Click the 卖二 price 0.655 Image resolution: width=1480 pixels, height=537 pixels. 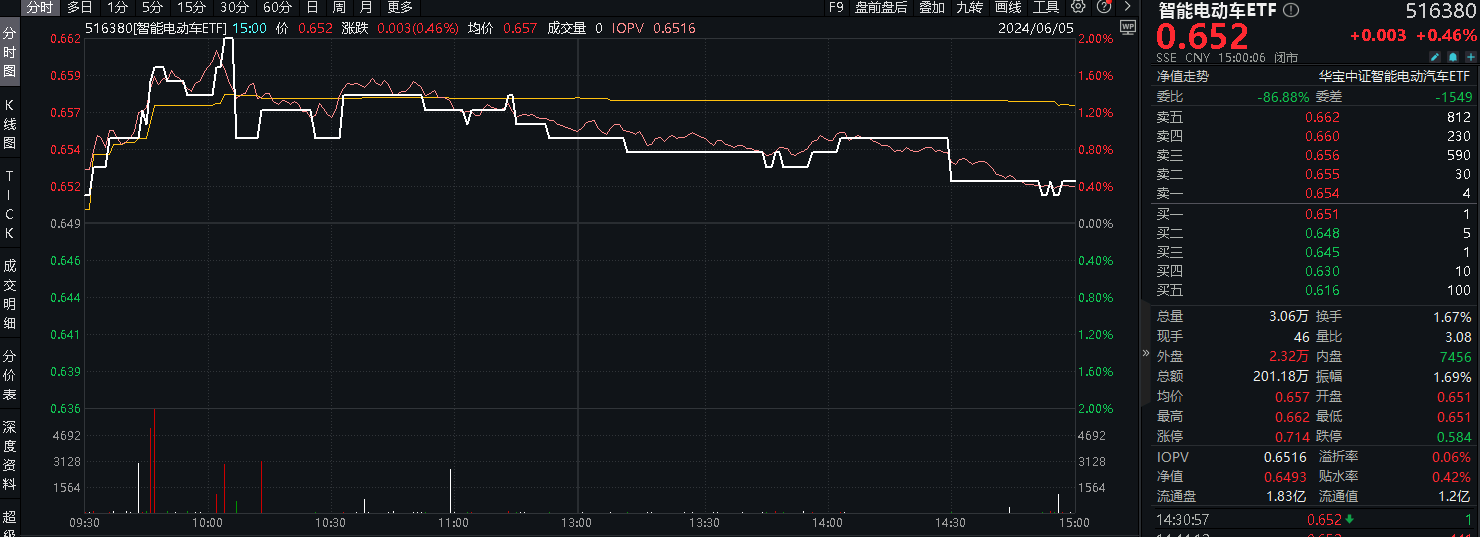1323,174
